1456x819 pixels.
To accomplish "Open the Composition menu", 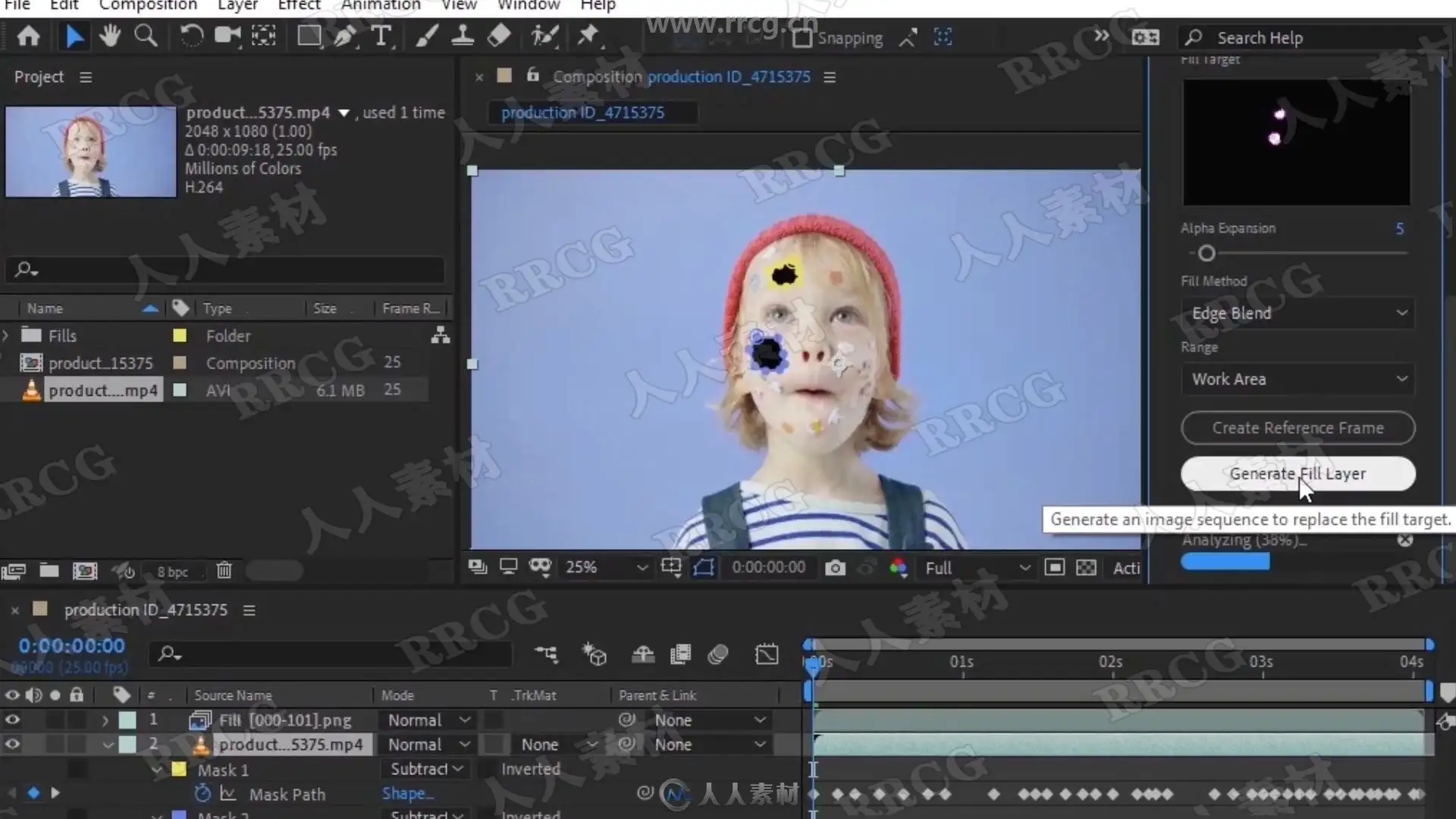I will click(148, 5).
